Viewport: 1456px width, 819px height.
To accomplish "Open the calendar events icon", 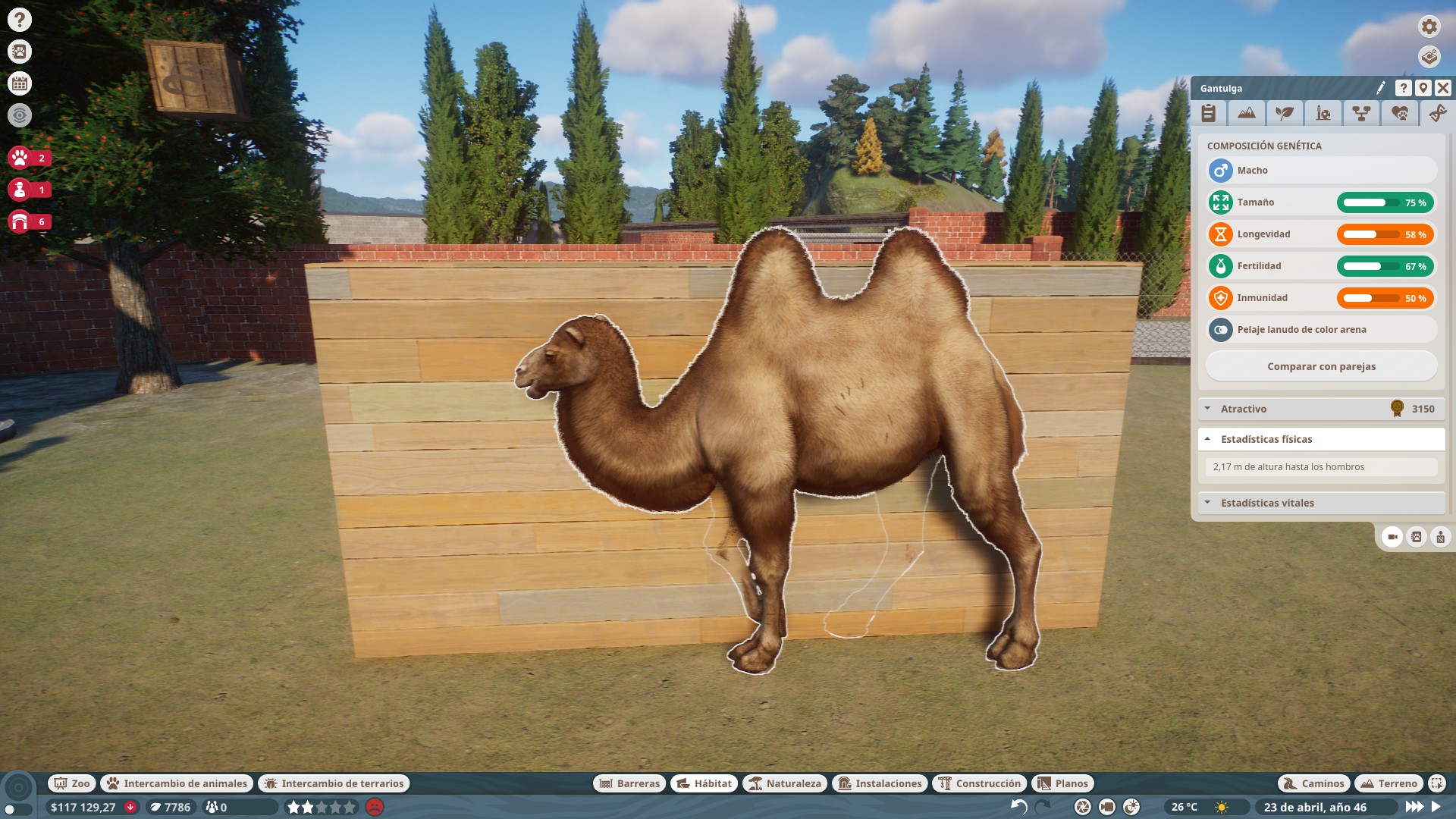I will pos(20,83).
